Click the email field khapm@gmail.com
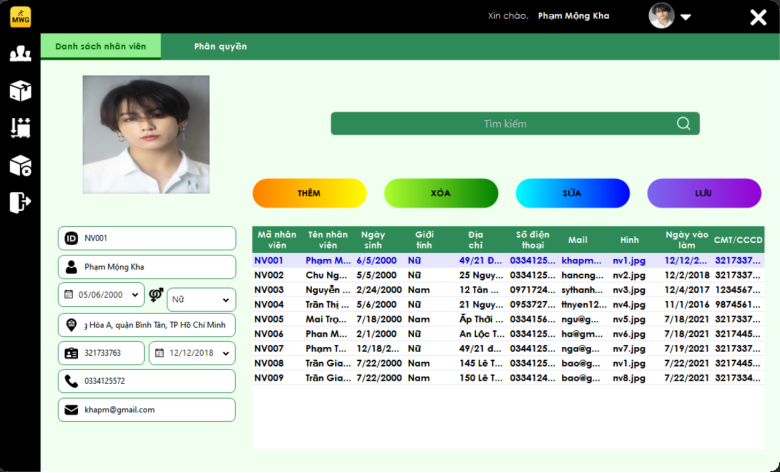Viewport: 780px width, 473px height. (147, 410)
